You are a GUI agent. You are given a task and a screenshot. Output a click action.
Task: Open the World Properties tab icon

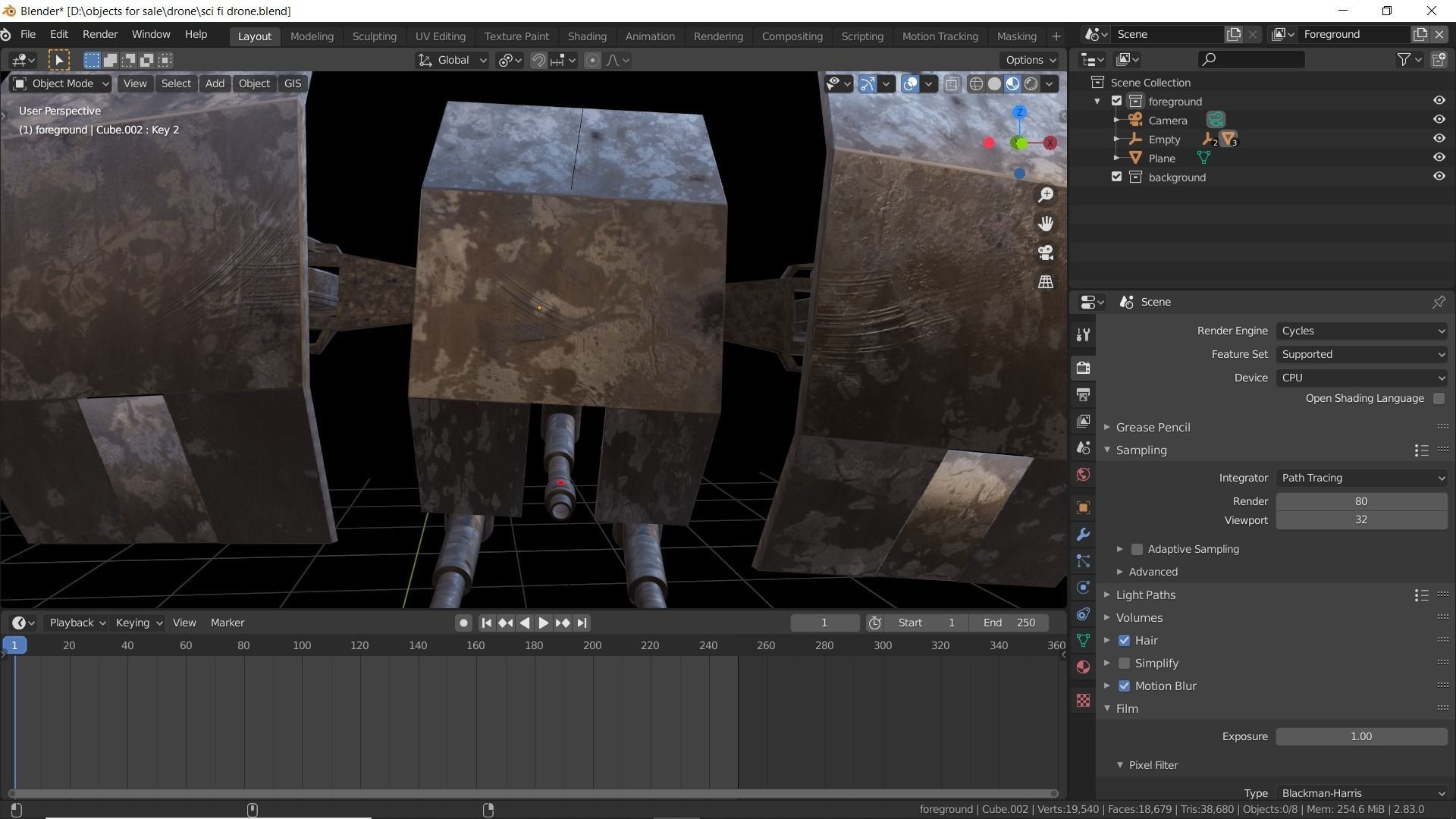tap(1083, 475)
